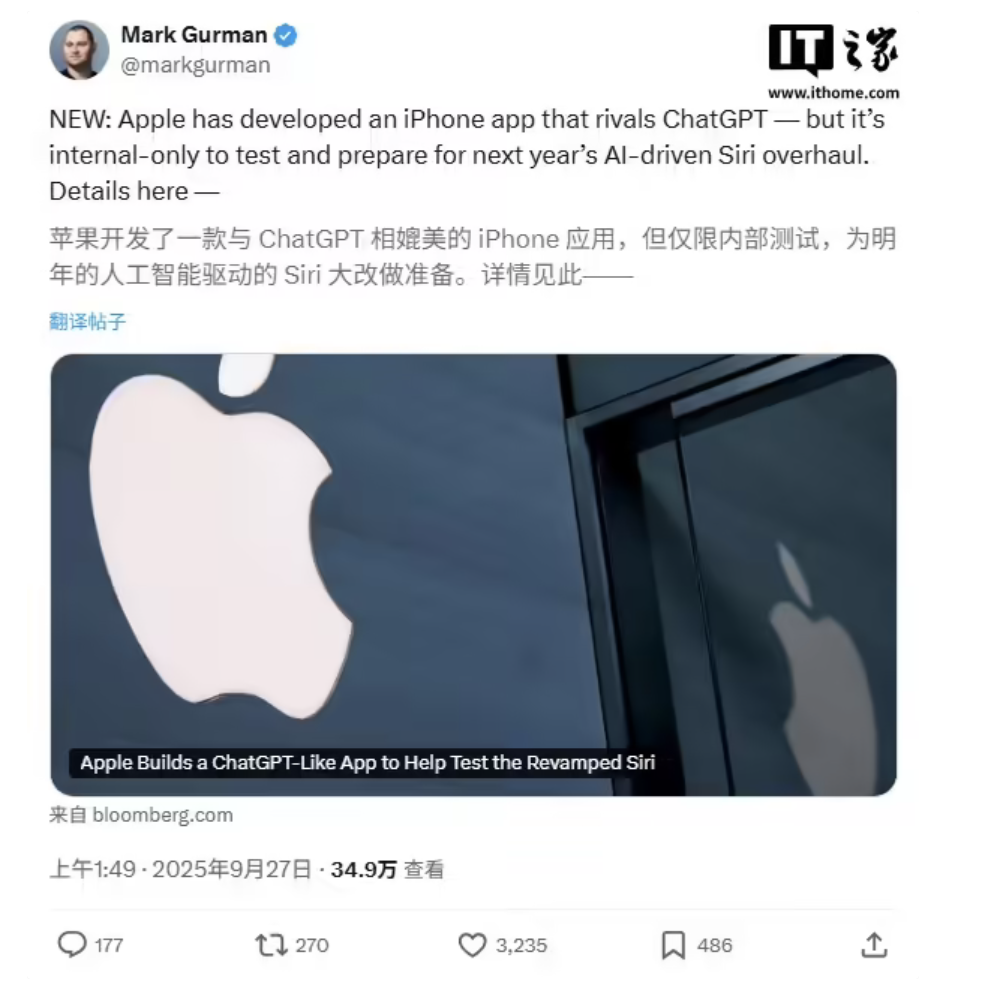Image resolution: width=1006 pixels, height=998 pixels.
Task: Click the 177 reply count
Action: click(109, 945)
